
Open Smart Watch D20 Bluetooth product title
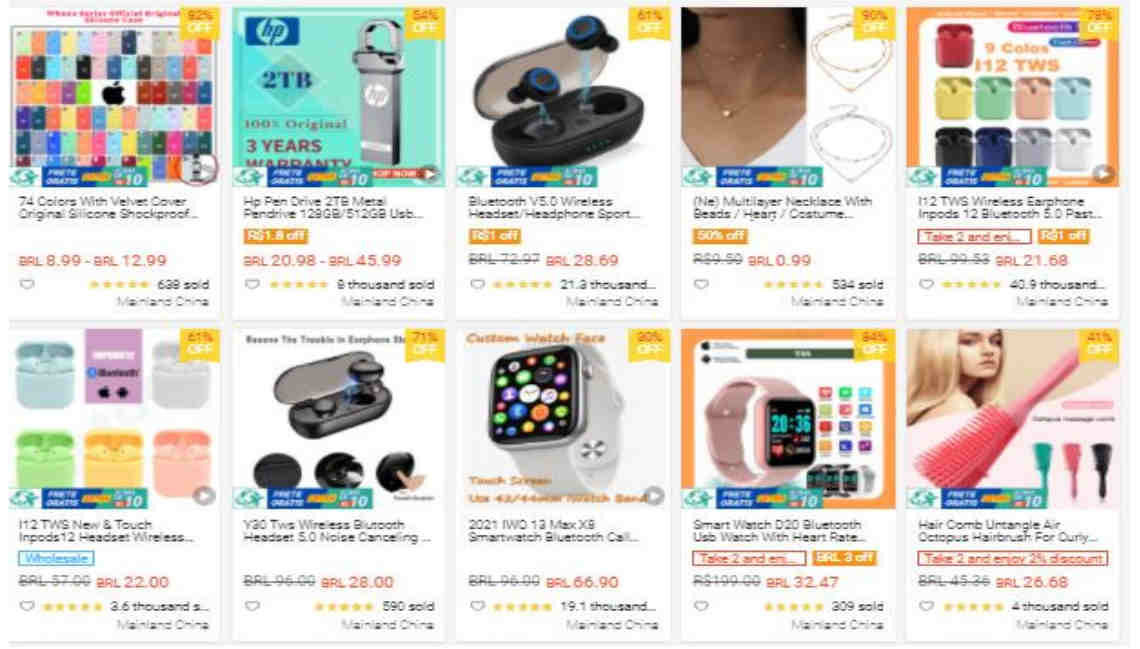click(x=779, y=531)
